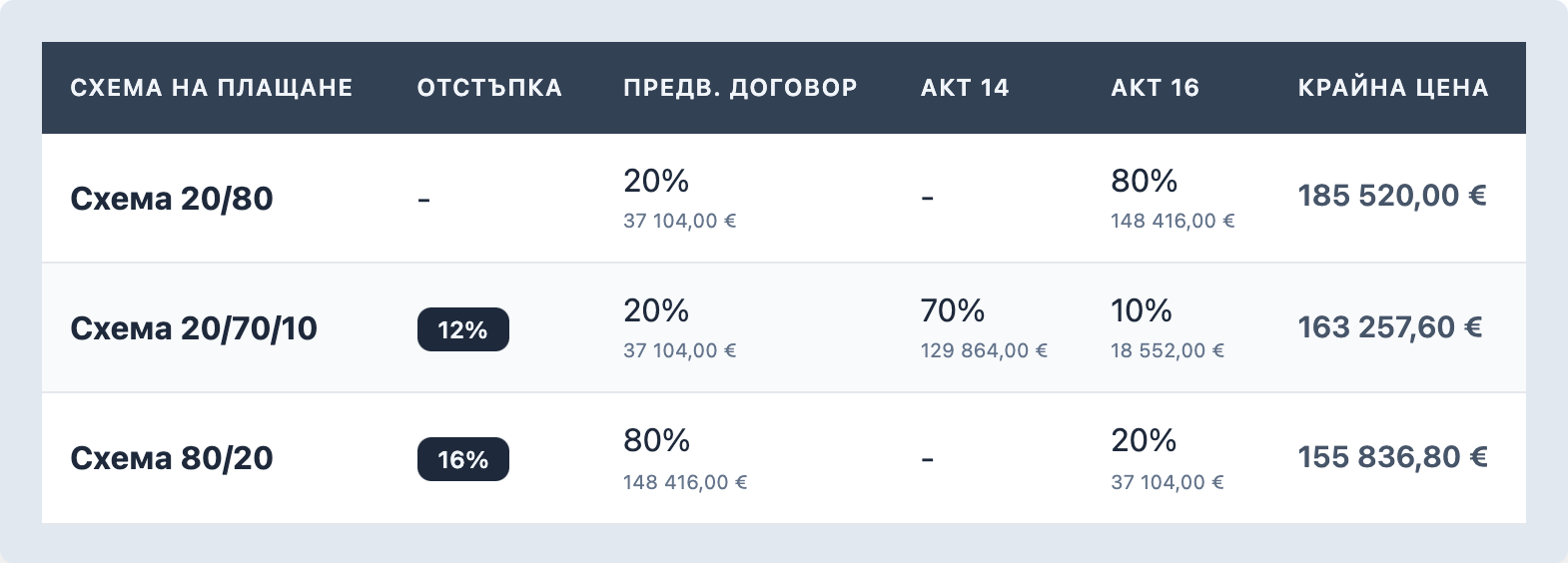Screen dimensions: 1568x563
Task: Click the 'Схема на плащане' column header
Action: (211, 88)
